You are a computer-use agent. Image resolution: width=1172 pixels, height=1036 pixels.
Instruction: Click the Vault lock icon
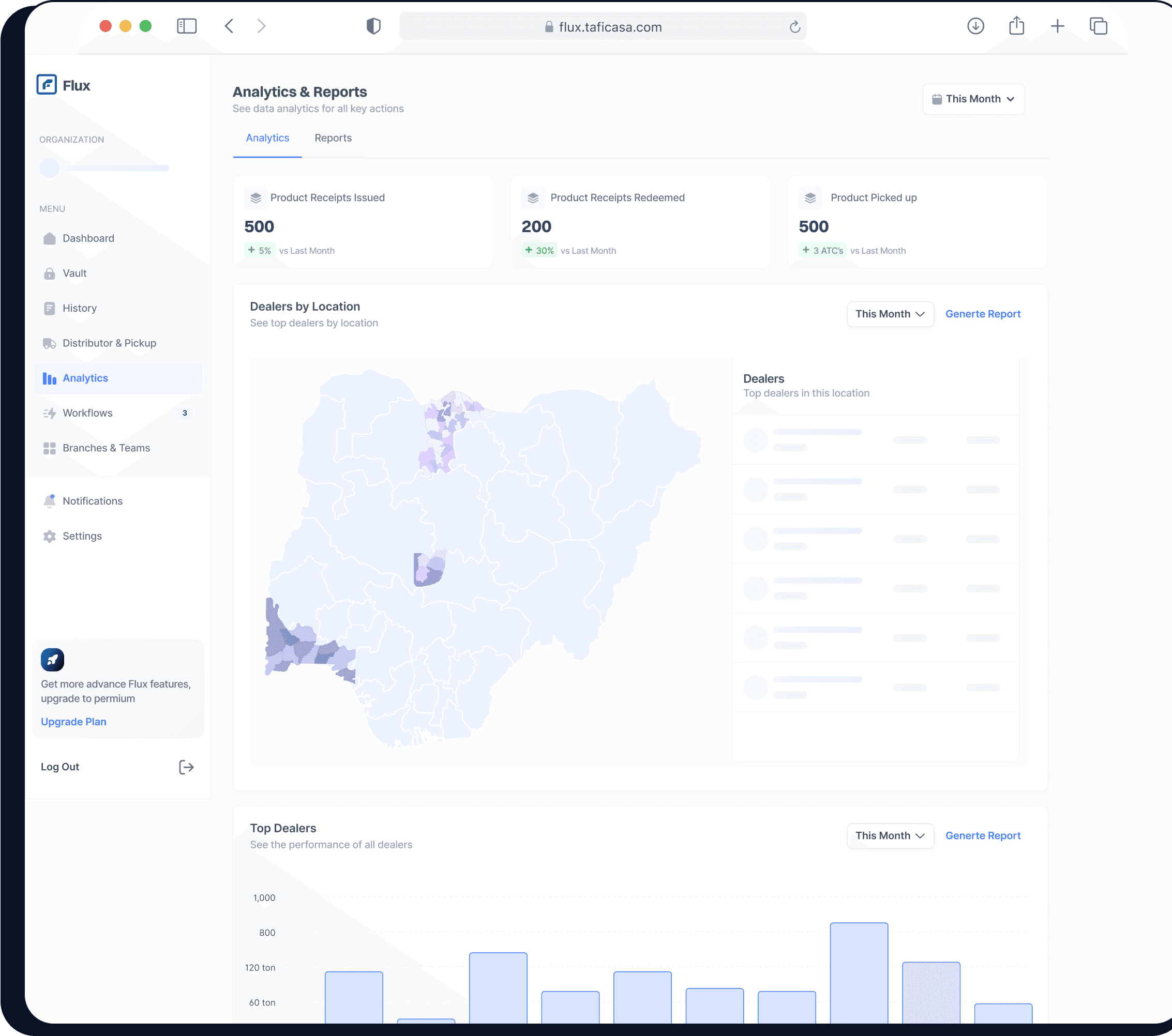coord(49,273)
